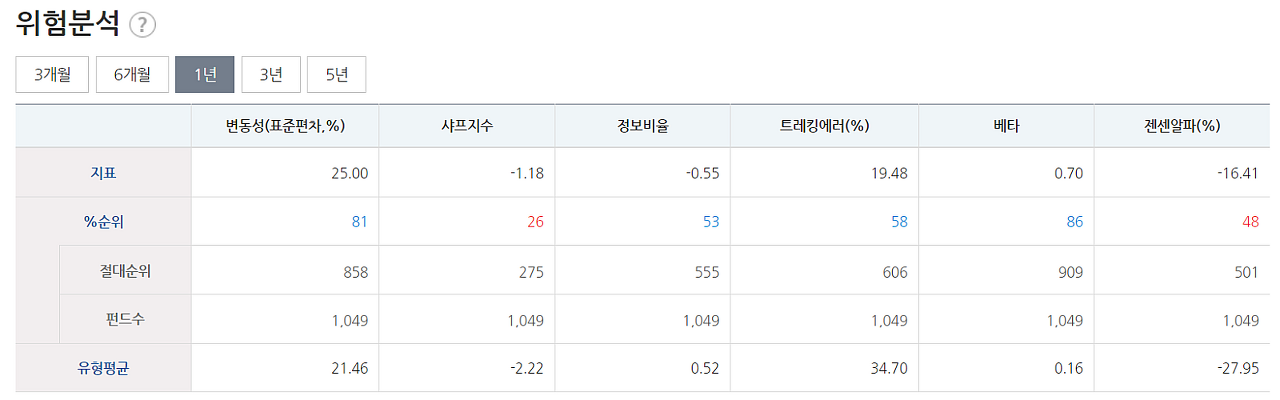This screenshot has width=1280, height=400.
Task: Click the blue %순위 value 81
Action: click(x=360, y=222)
